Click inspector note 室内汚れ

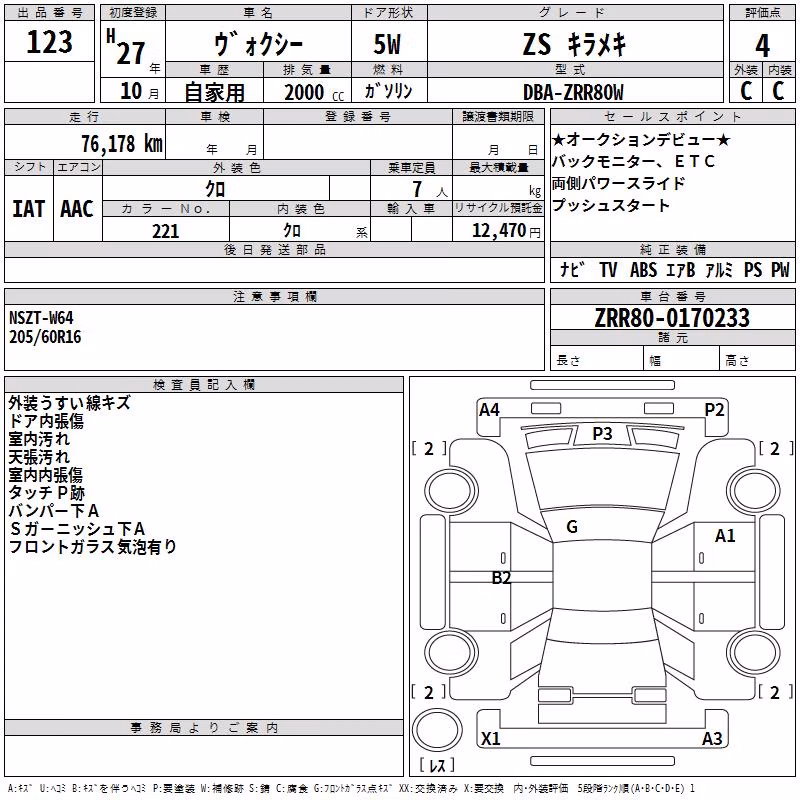[39, 439]
